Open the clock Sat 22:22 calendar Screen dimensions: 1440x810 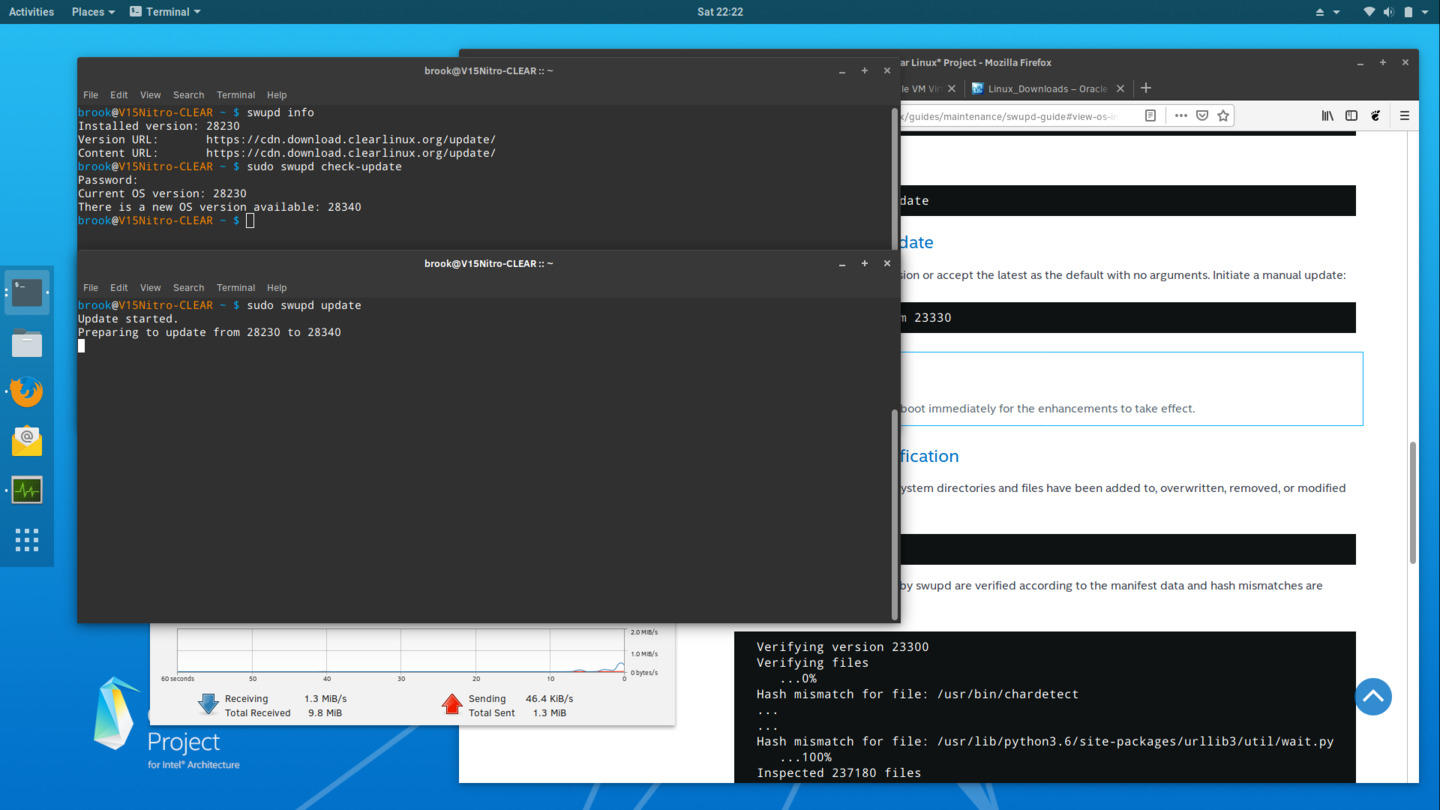coord(720,12)
